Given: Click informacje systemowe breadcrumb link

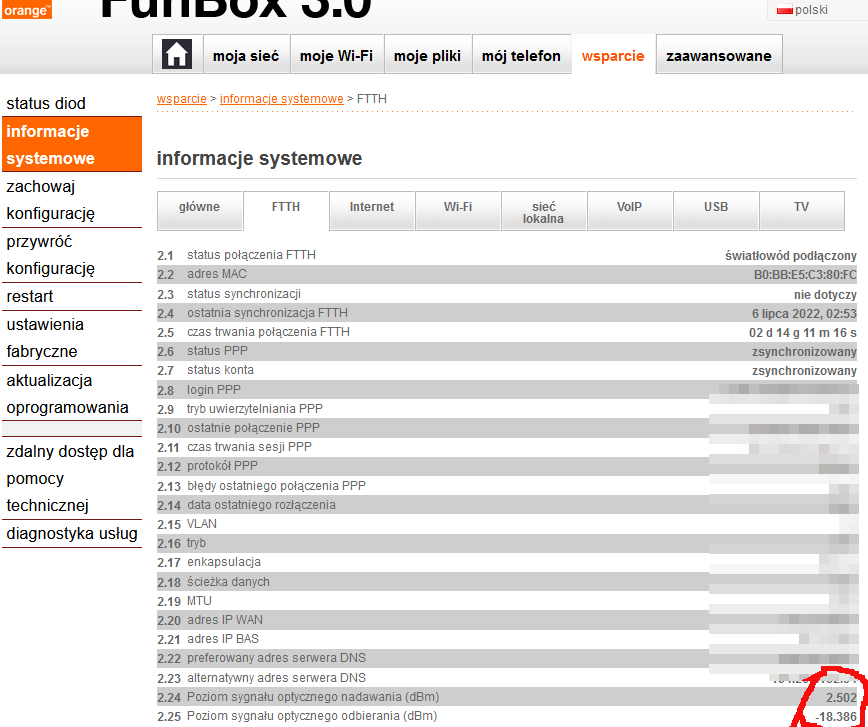Looking at the screenshot, I should tap(281, 99).
